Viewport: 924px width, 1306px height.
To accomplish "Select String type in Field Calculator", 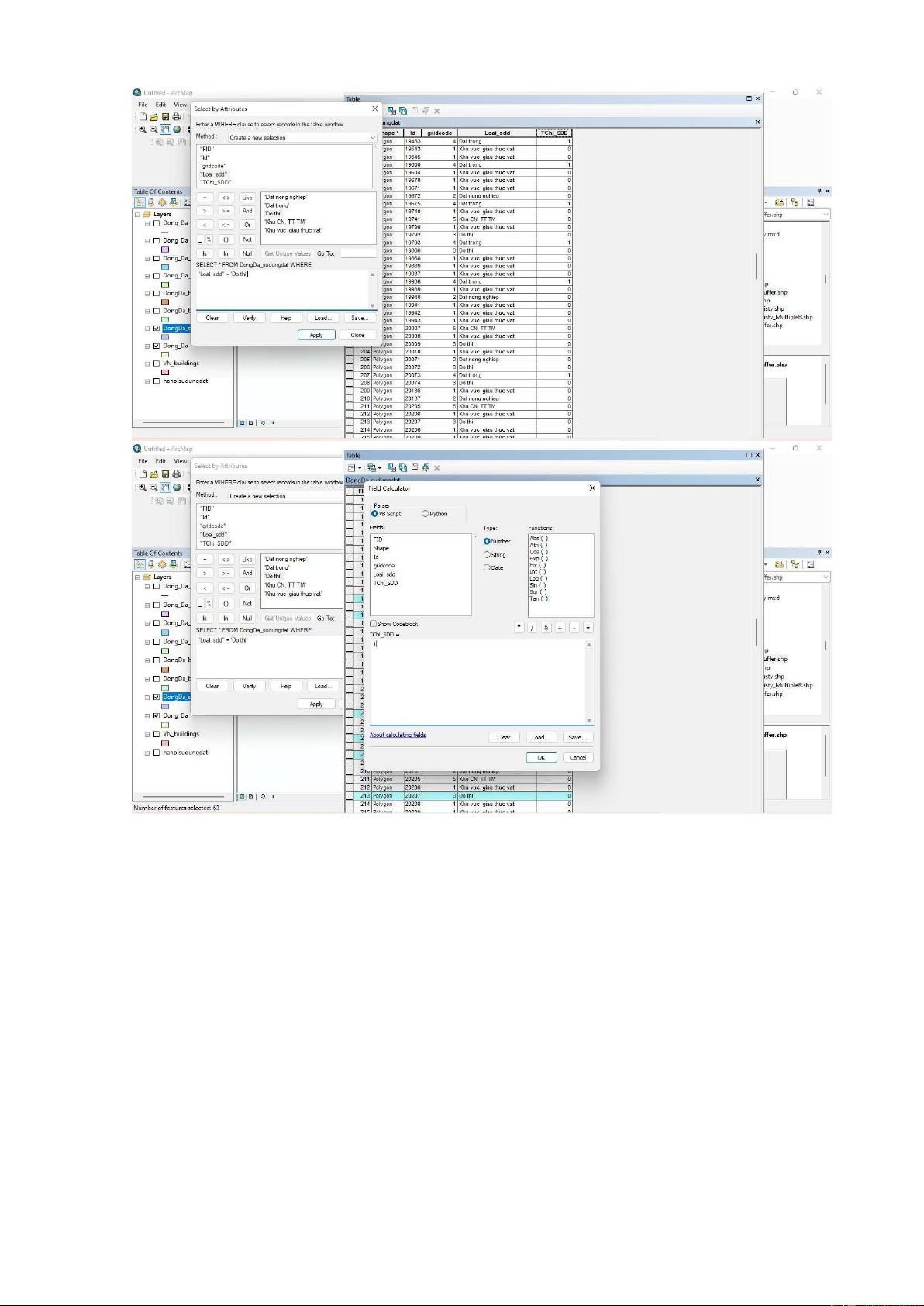I will (x=487, y=555).
